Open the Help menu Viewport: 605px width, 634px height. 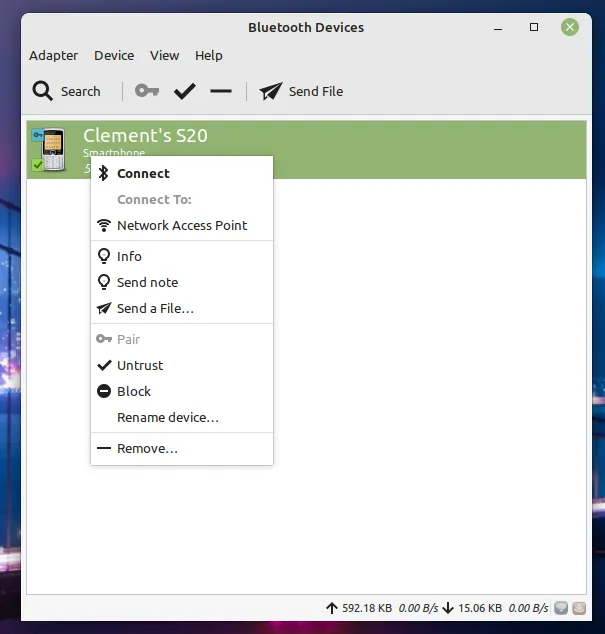(x=209, y=55)
